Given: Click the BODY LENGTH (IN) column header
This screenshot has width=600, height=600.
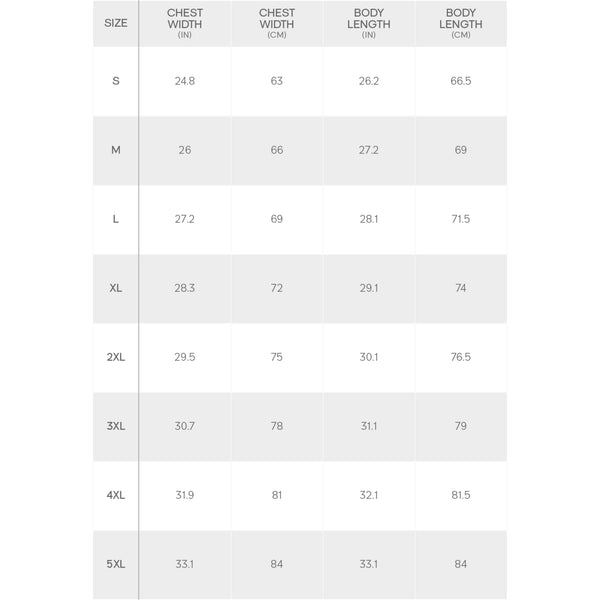Looking at the screenshot, I should [x=369, y=23].
